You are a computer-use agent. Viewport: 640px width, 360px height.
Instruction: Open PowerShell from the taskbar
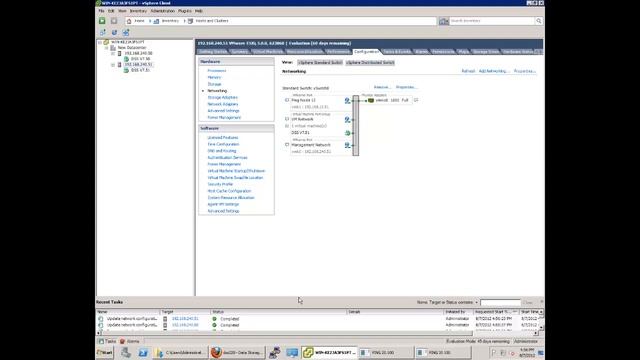point(143,353)
